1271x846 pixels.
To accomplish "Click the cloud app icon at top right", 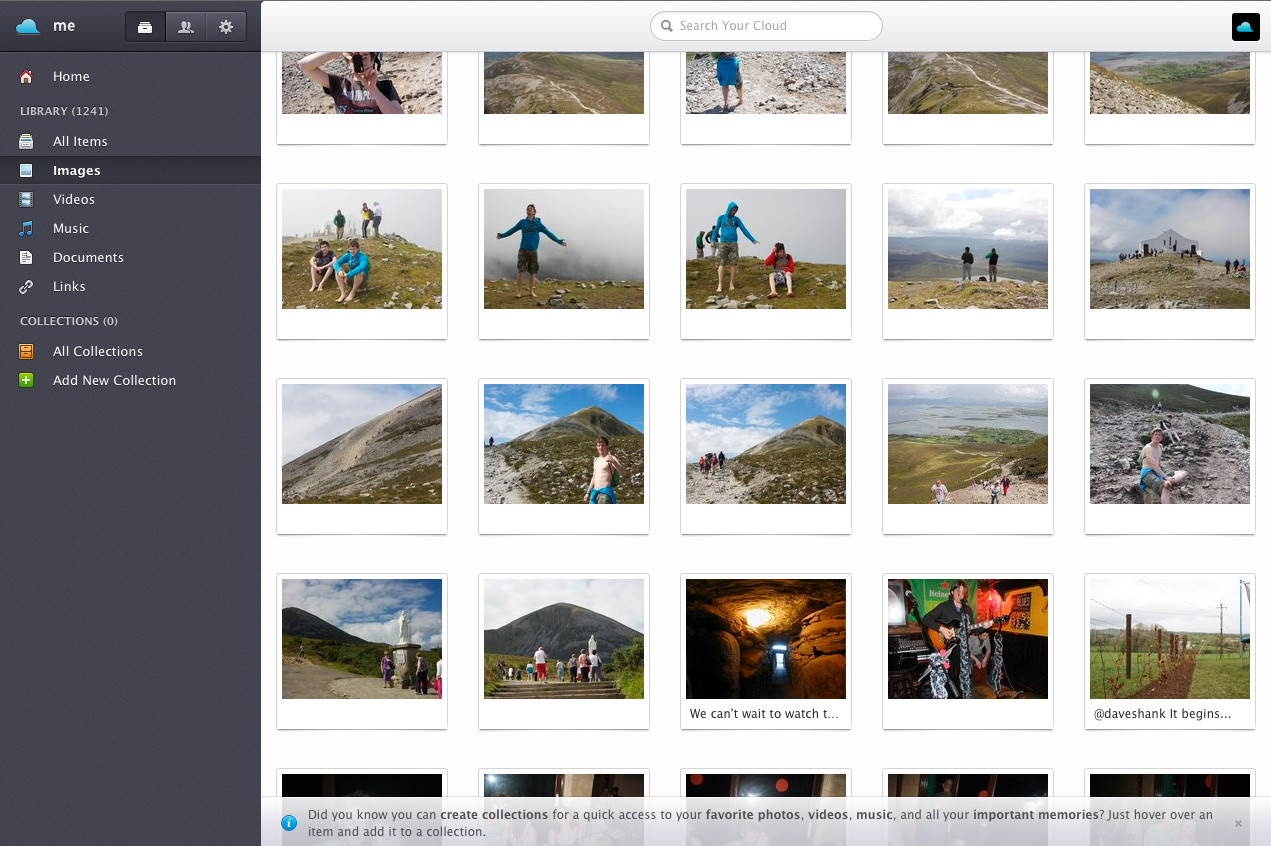I will pos(1245,27).
